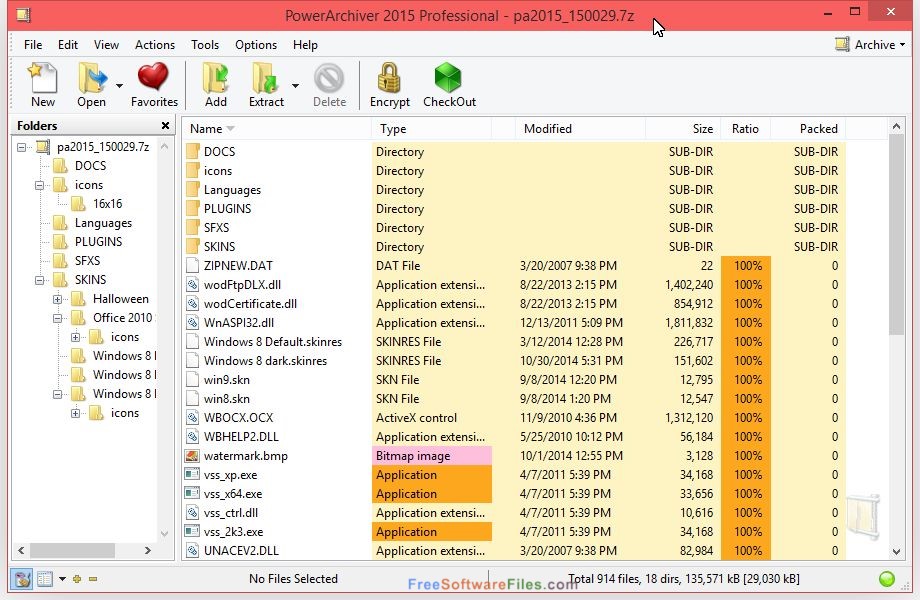Select the vss_x64.exe file row

pos(514,493)
